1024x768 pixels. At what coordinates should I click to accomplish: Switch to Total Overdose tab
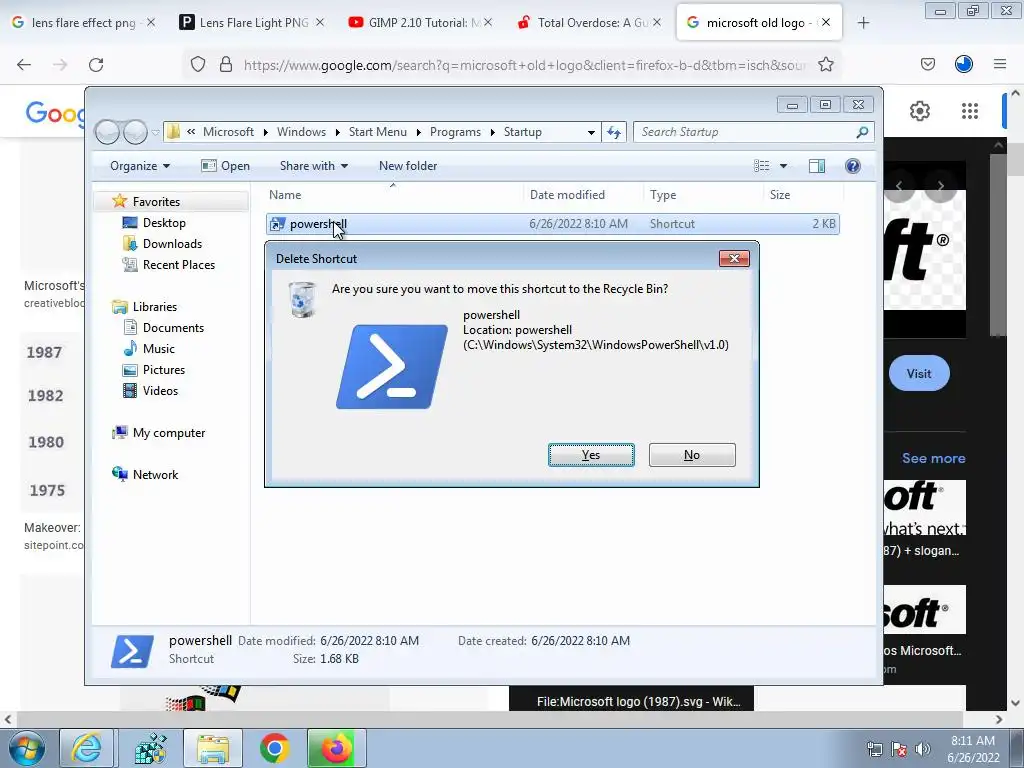(x=591, y=23)
